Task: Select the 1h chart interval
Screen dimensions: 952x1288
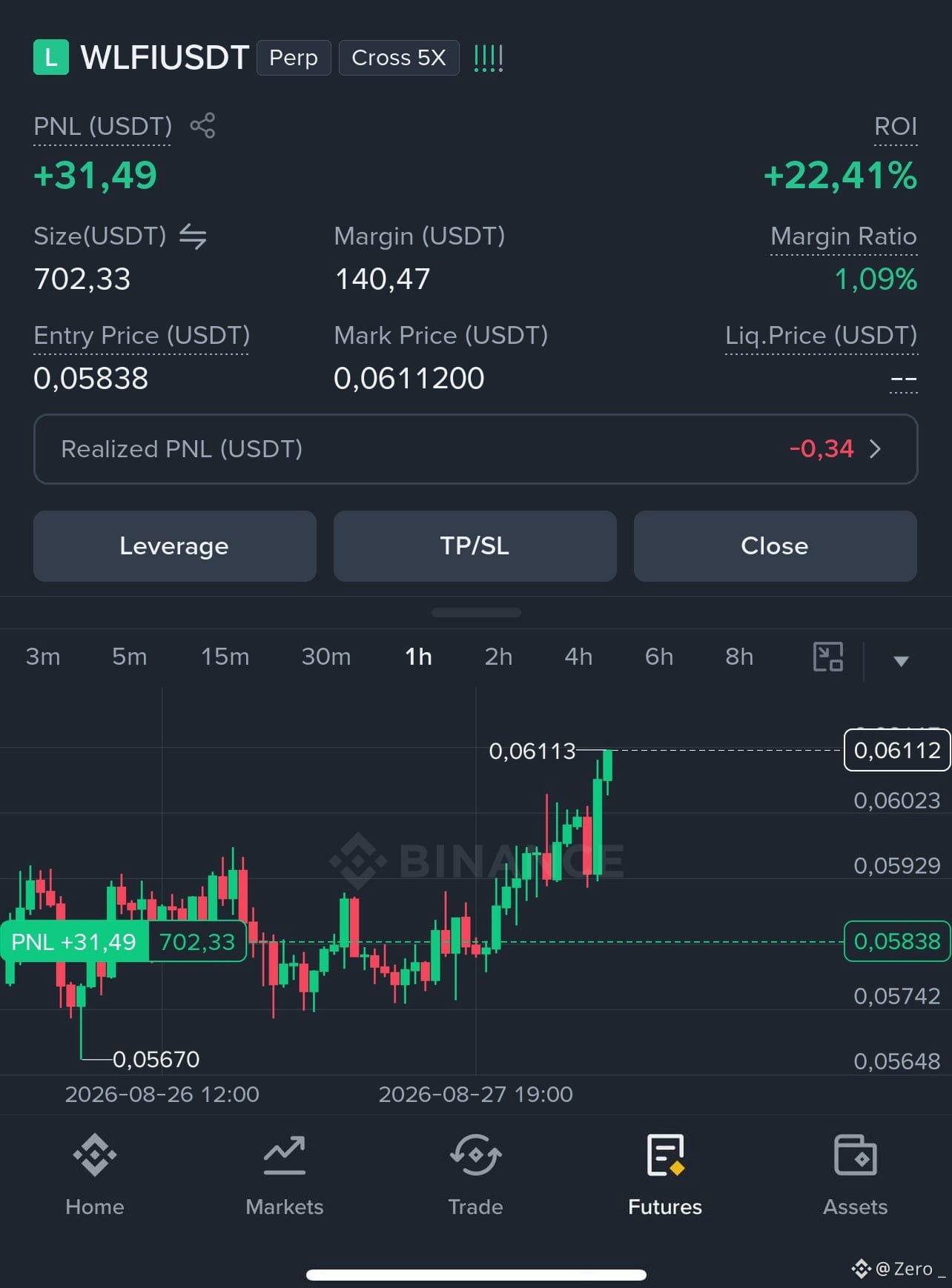Action: coord(418,657)
